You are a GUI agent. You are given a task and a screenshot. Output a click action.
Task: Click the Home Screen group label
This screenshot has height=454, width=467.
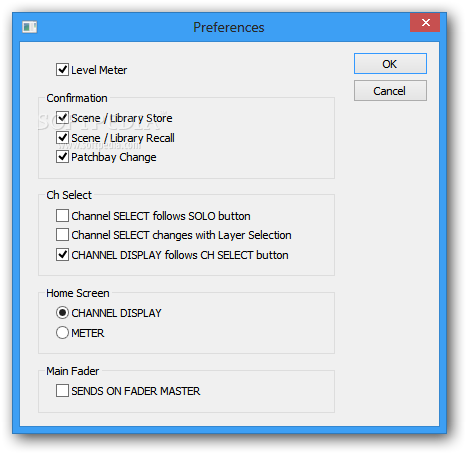(x=78, y=293)
